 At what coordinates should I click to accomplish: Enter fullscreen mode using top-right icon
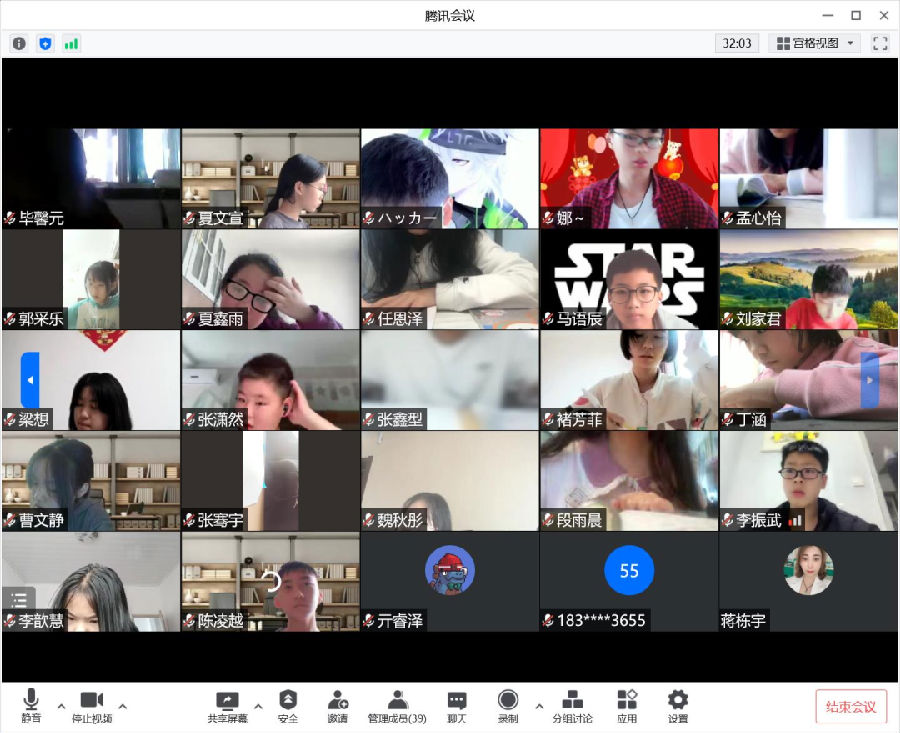(x=880, y=43)
